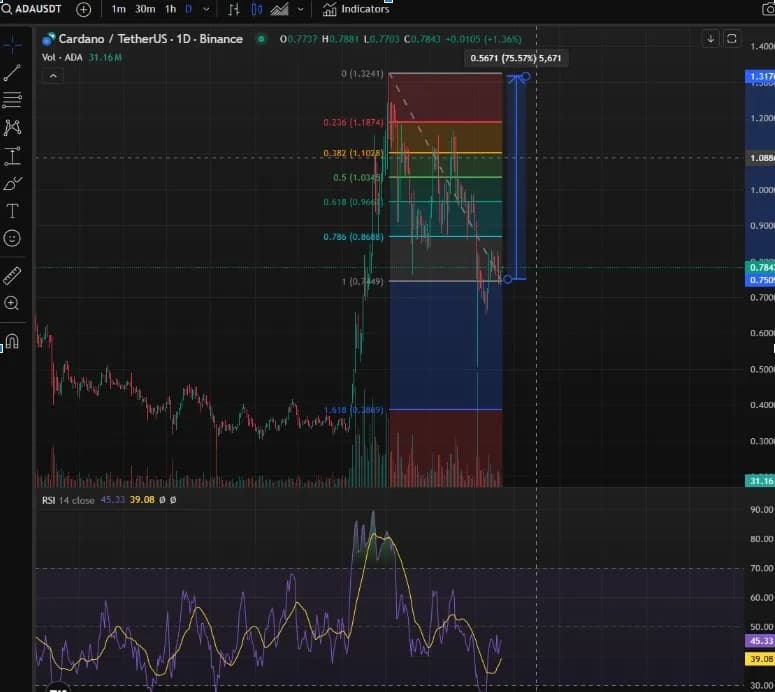
Task: Switch to the 30m timeframe
Action: (145, 9)
